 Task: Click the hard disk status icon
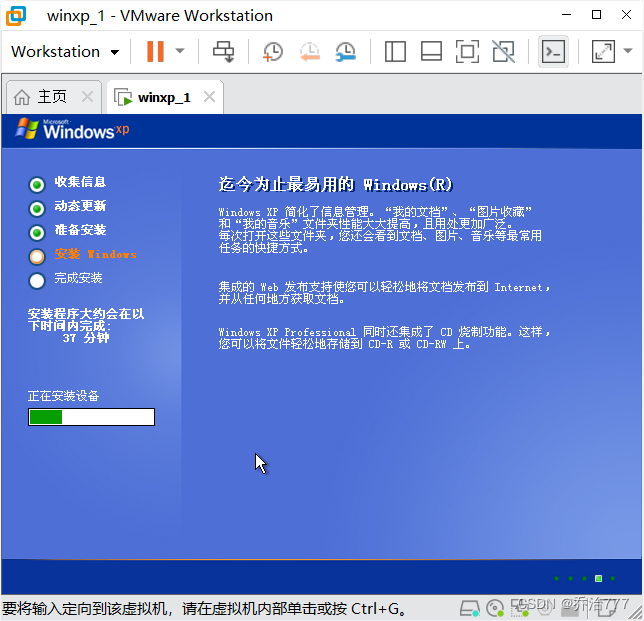pos(469,609)
